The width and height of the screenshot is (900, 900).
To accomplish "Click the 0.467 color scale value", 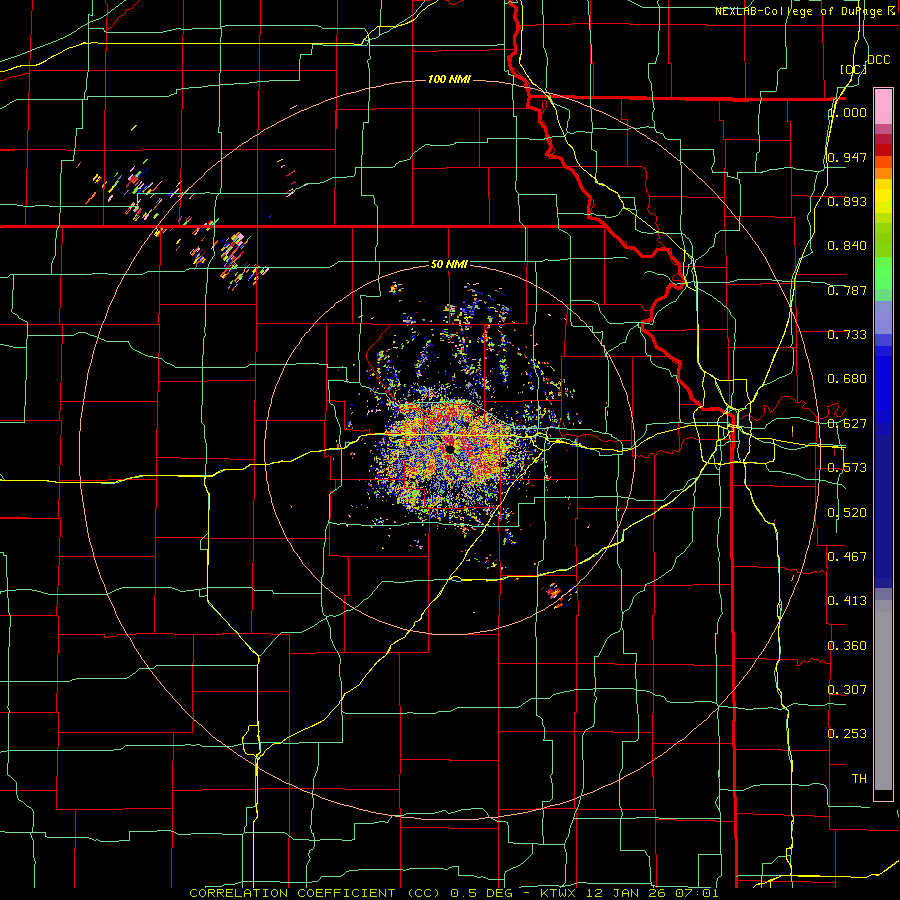I will (x=847, y=557).
